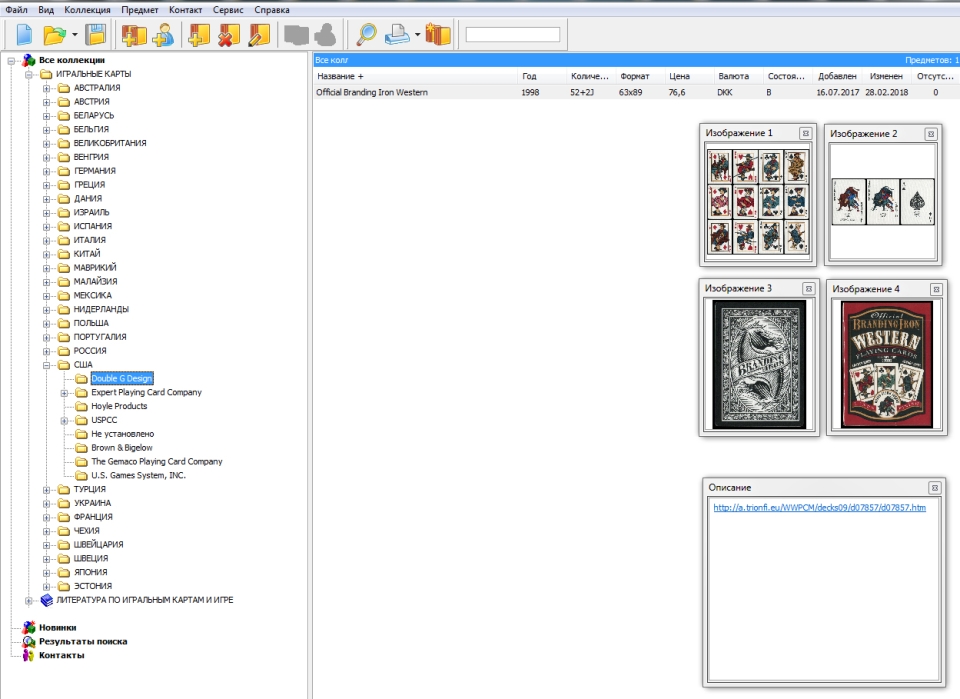Expand the ВЕЛИКОБРИТАНИЯ tree node
The height and width of the screenshot is (699, 960).
(47, 144)
